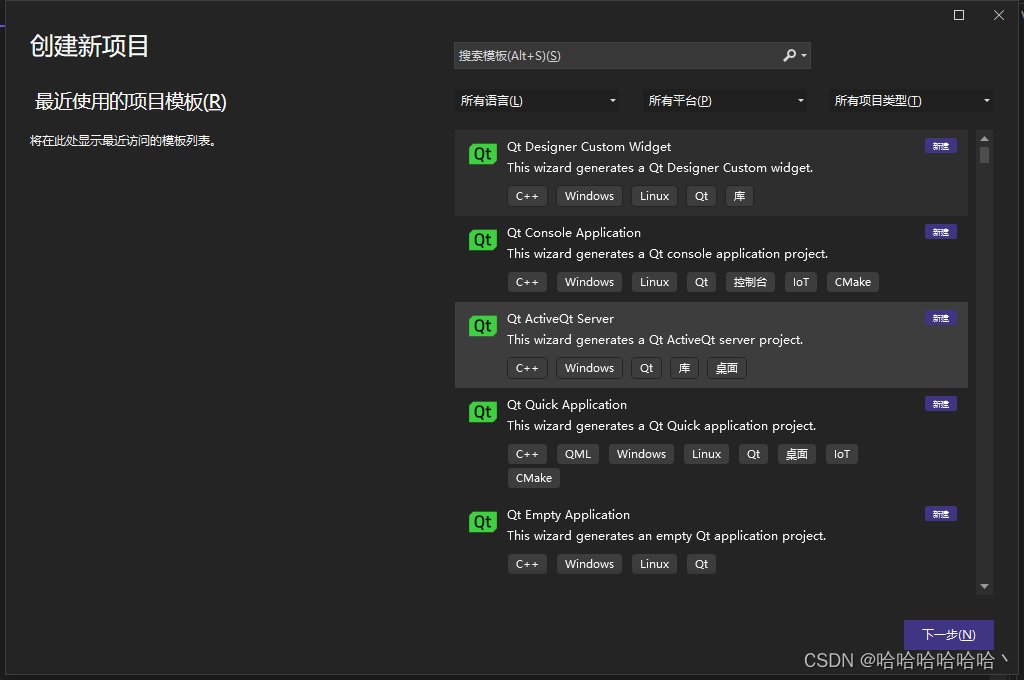Click the Qt icon of Qt Console Application
The height and width of the screenshot is (680, 1024).
point(483,240)
